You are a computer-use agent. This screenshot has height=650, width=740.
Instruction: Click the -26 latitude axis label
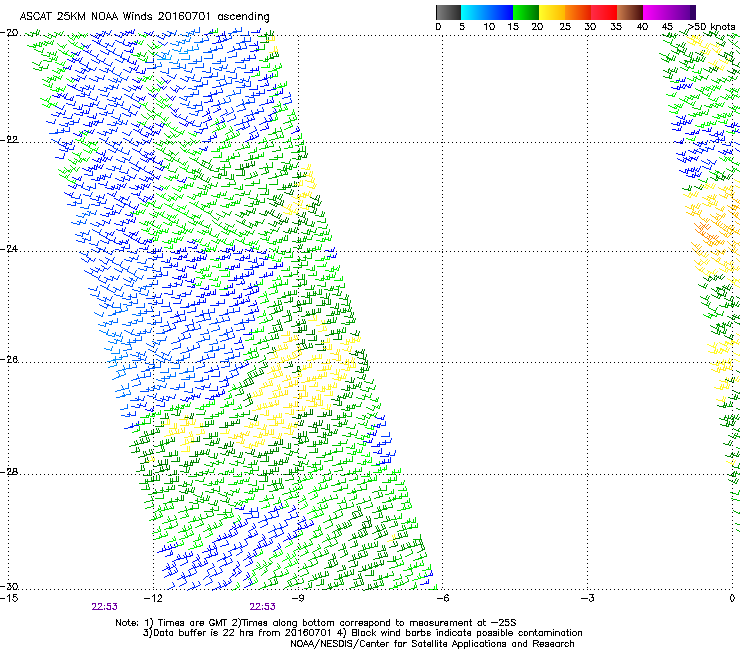click(x=10, y=360)
